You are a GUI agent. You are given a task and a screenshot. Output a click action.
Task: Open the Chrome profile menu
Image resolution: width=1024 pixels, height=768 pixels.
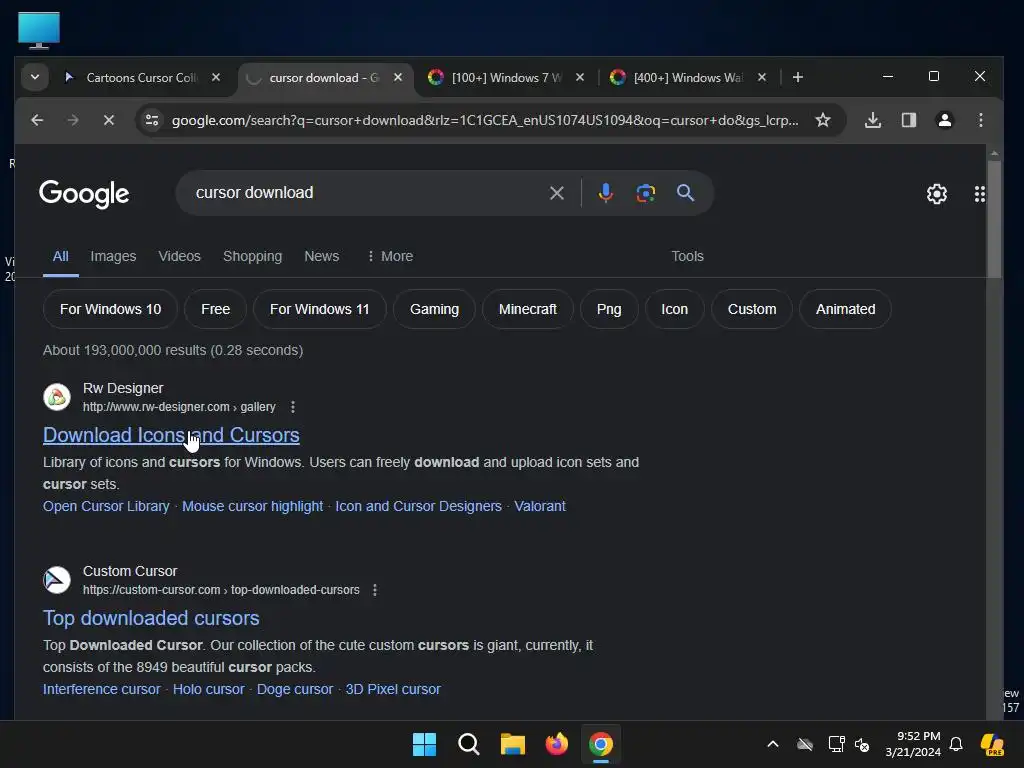point(945,120)
